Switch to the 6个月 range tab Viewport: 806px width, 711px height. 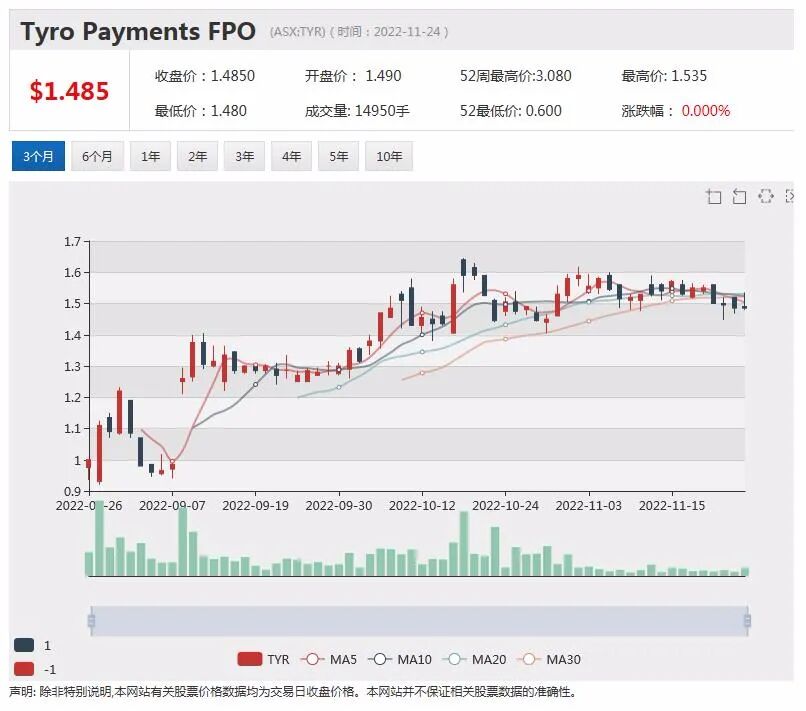pyautogui.click(x=97, y=156)
